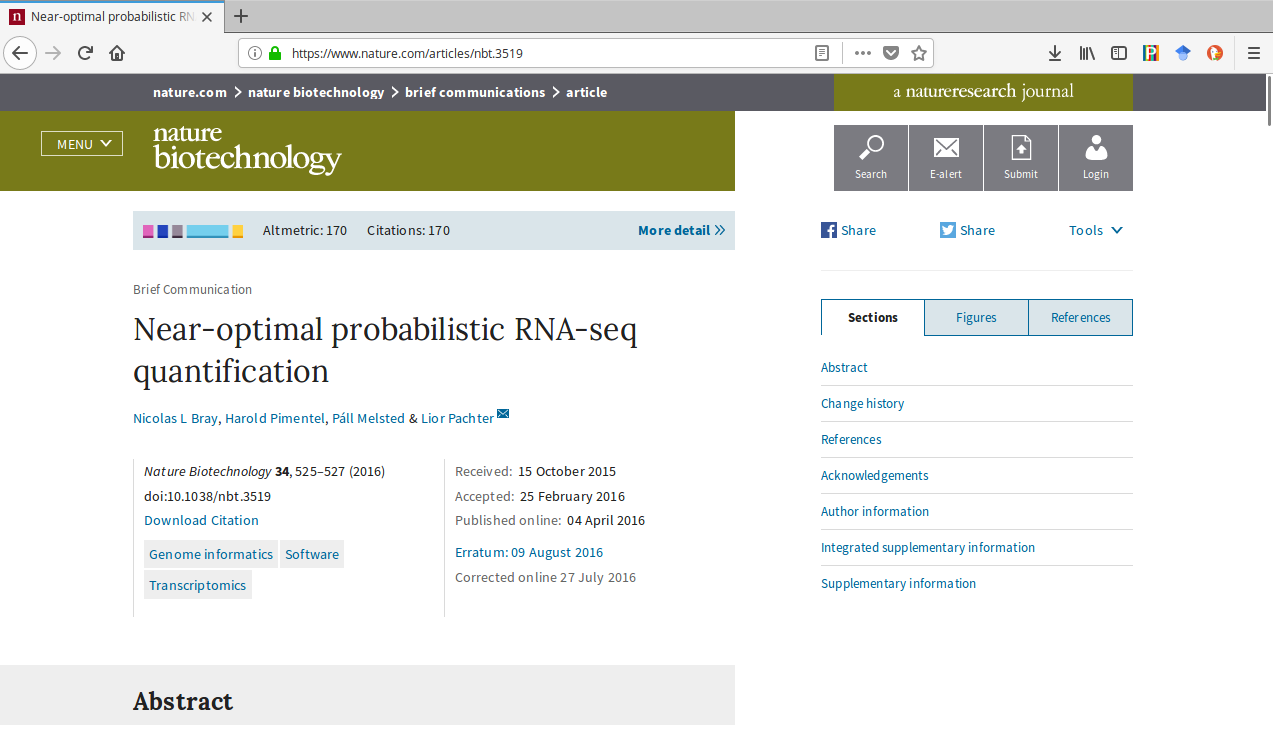This screenshot has width=1273, height=731.
Task: Toggle reader view icon in address bar
Action: (x=822, y=53)
